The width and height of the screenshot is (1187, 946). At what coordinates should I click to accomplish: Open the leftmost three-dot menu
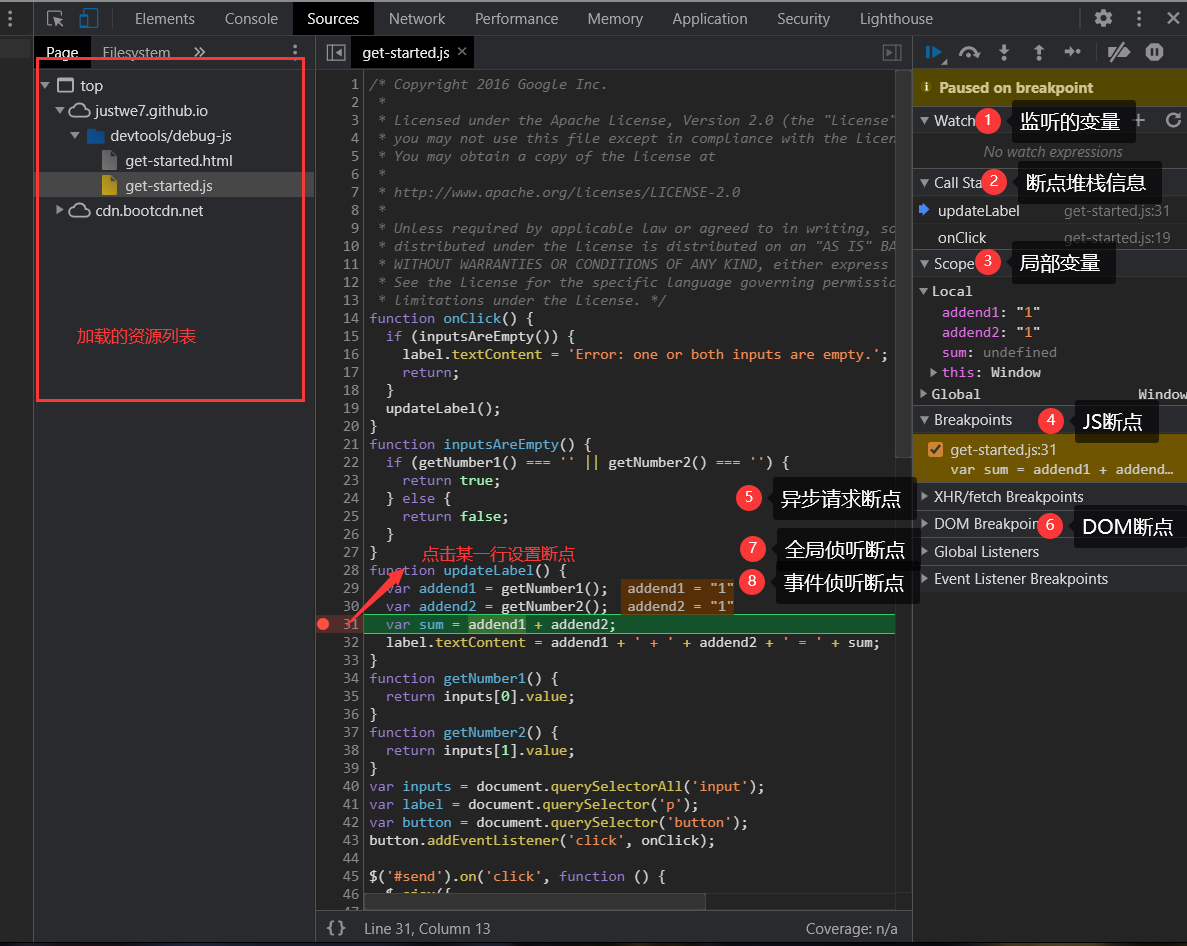(x=10, y=18)
